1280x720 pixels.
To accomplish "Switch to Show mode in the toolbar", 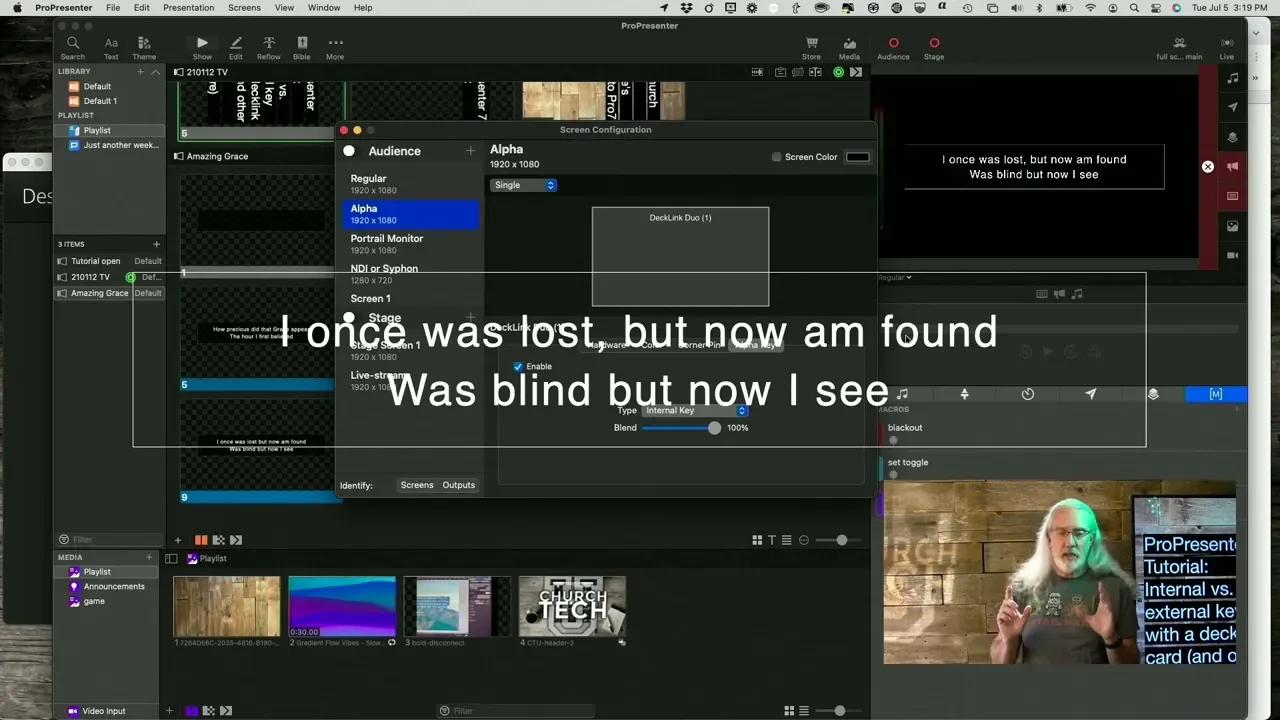I will [202, 44].
